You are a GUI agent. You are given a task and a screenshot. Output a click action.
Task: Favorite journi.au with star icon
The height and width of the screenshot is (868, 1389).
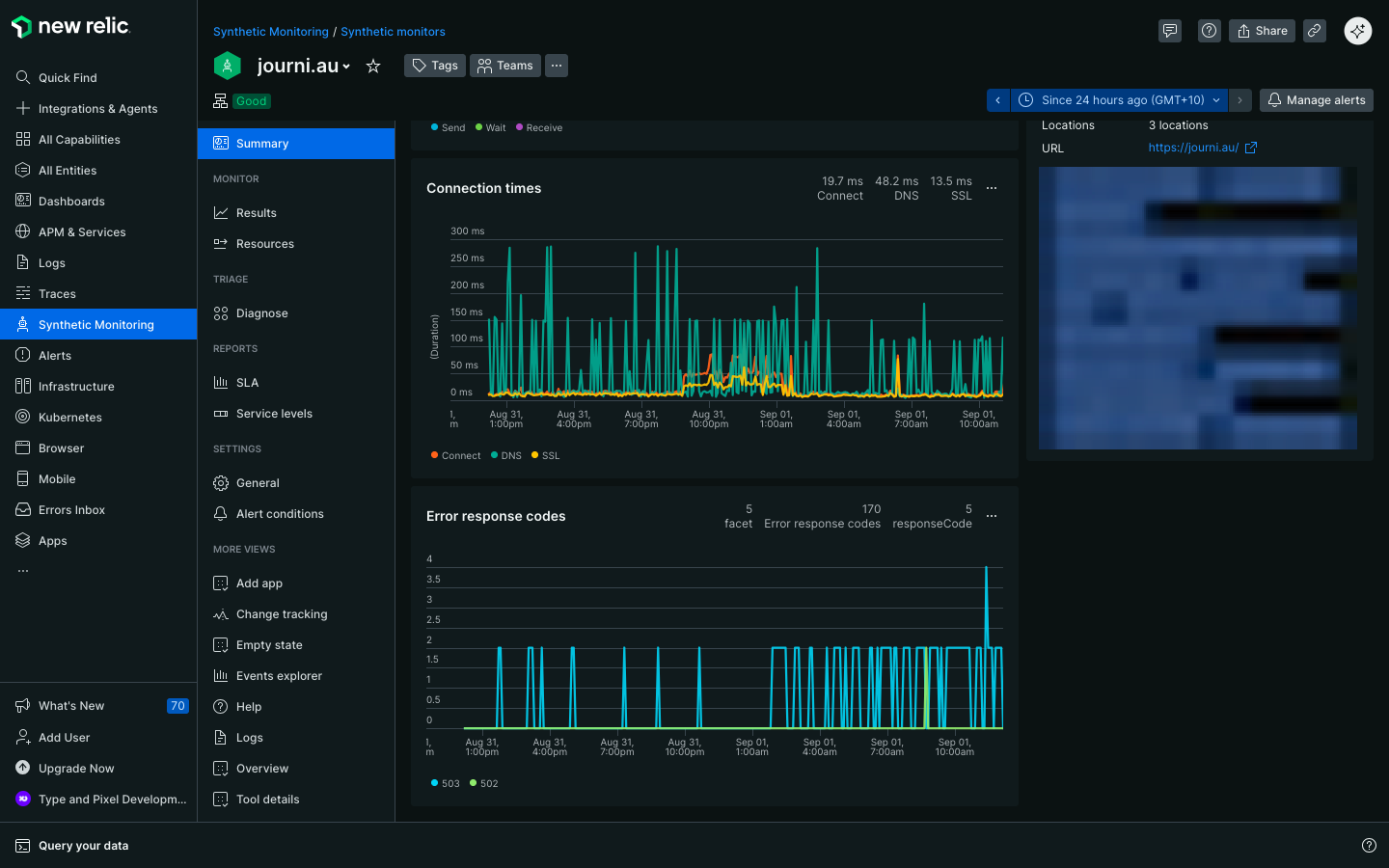[x=373, y=66]
